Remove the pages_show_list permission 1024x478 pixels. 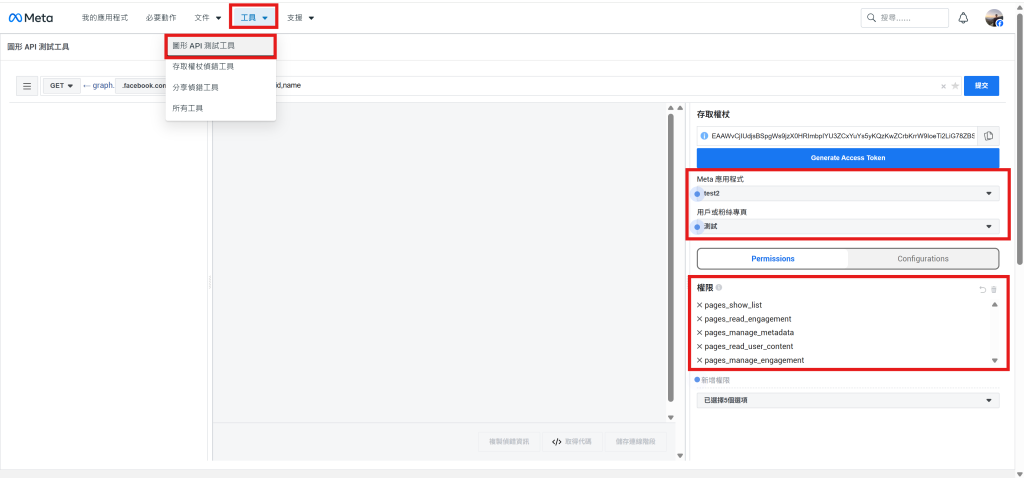tap(699, 305)
